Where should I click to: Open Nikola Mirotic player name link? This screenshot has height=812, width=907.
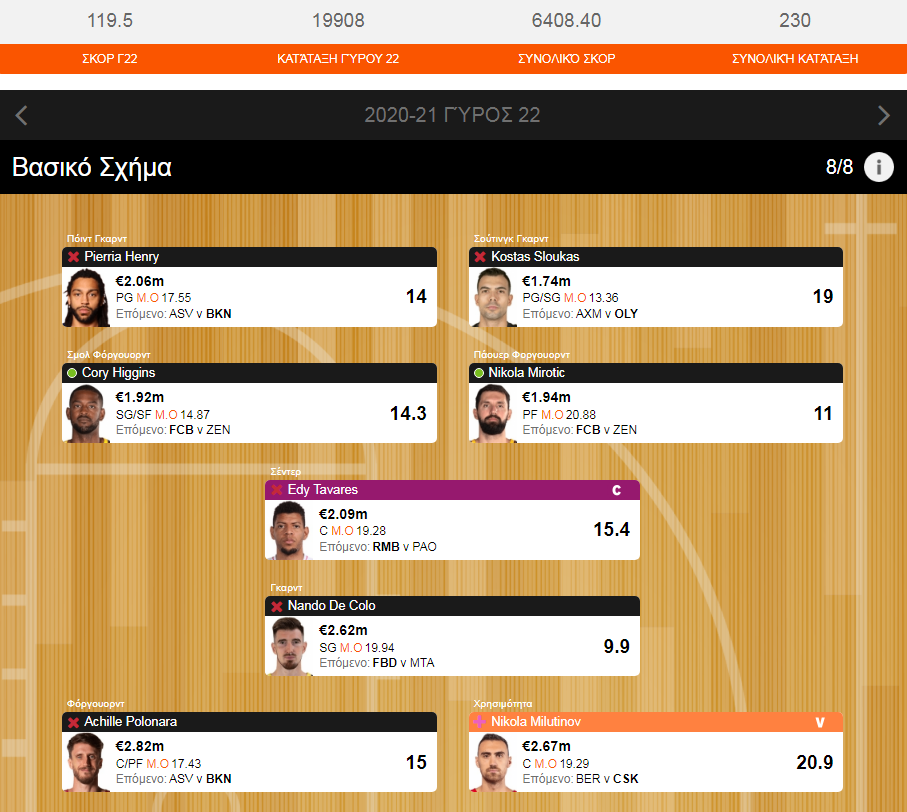(x=526, y=372)
